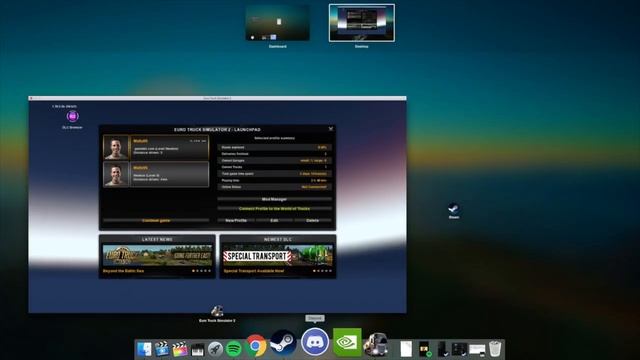Click the Online Status row in summary
Screen dimensions: 640x360
click(274, 187)
